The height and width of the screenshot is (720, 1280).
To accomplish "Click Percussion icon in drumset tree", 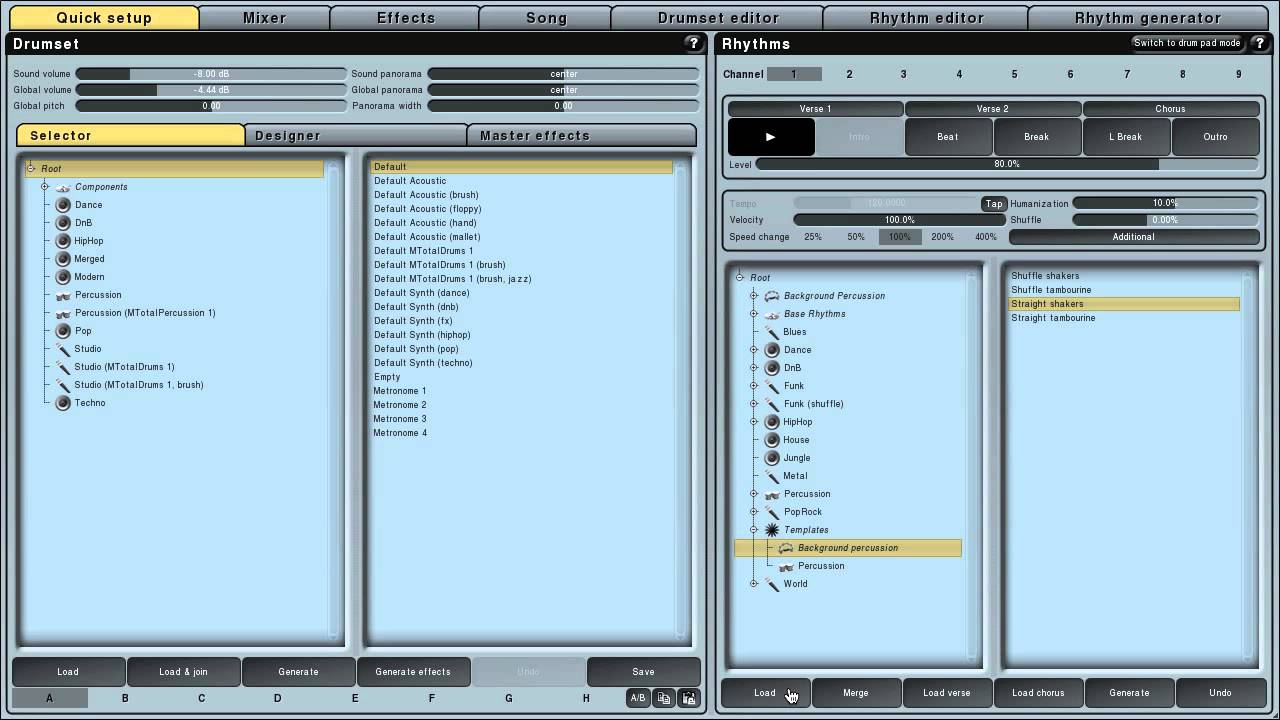I will tap(63, 295).
